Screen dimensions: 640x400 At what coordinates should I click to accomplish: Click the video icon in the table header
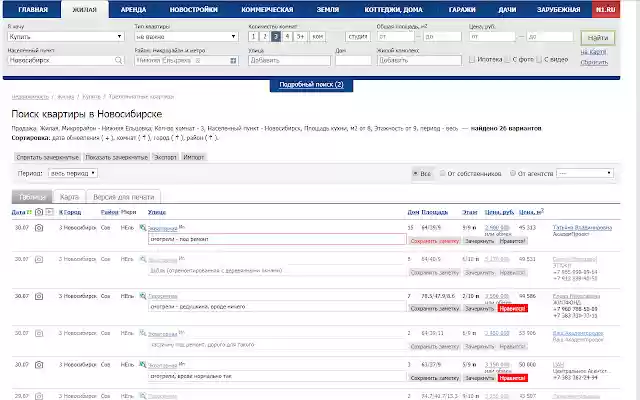point(49,212)
